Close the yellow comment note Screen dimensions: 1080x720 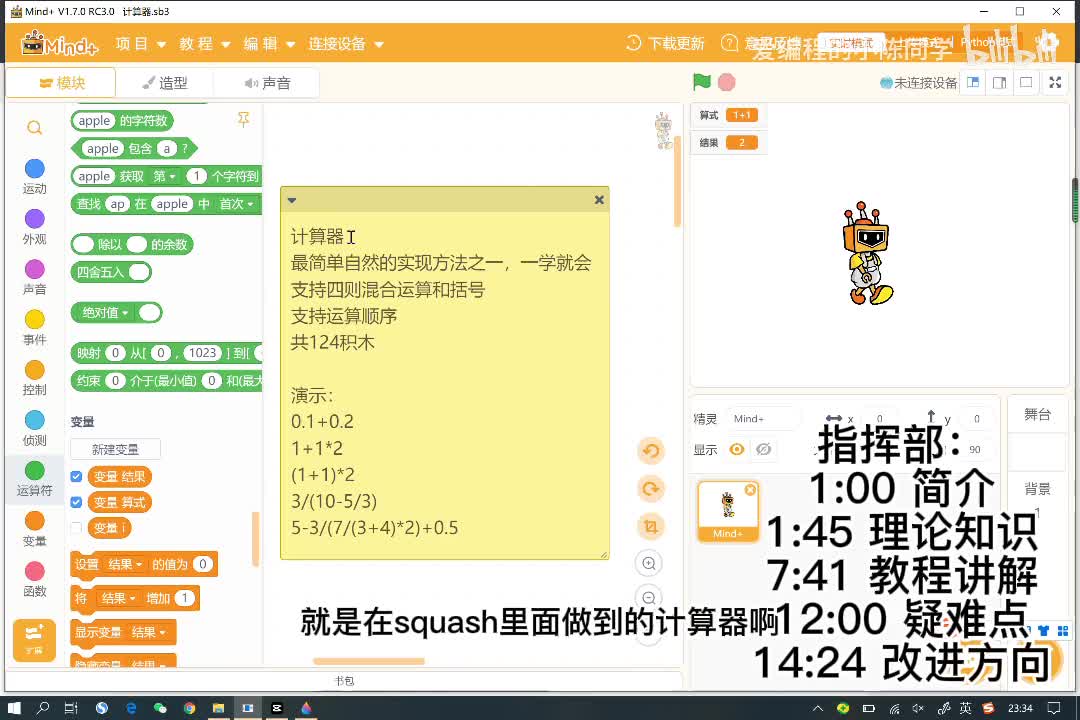point(599,200)
